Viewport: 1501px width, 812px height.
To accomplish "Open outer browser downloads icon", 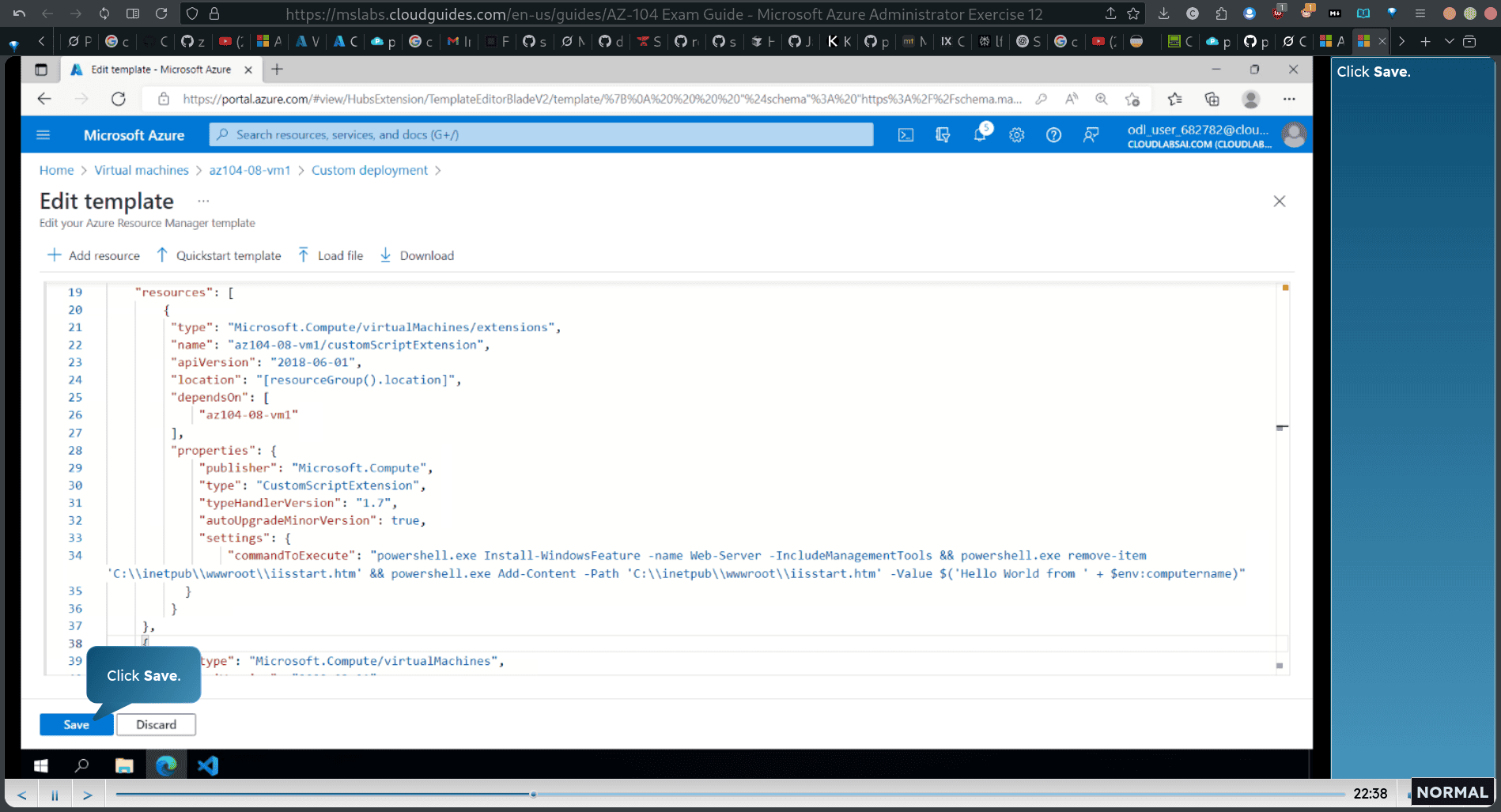I will 1163,13.
